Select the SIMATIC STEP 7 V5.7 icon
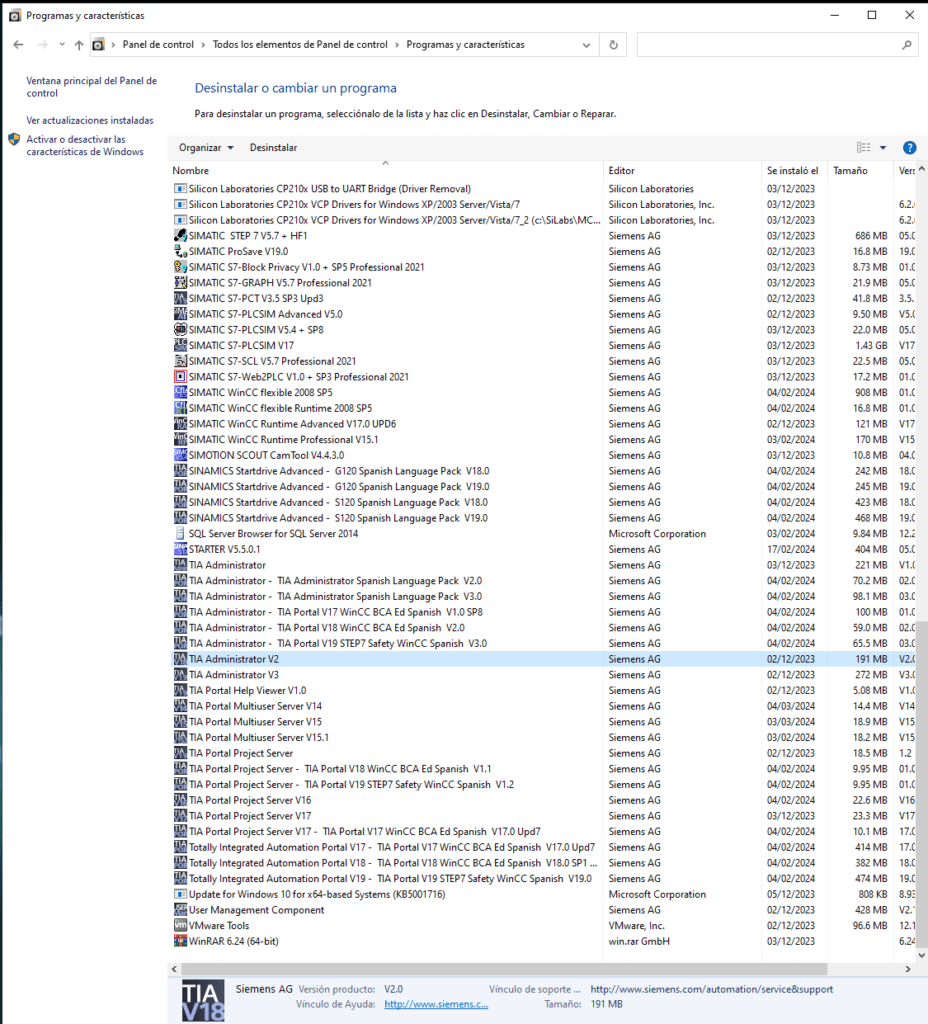Viewport: 928px width, 1024px height. pos(180,236)
